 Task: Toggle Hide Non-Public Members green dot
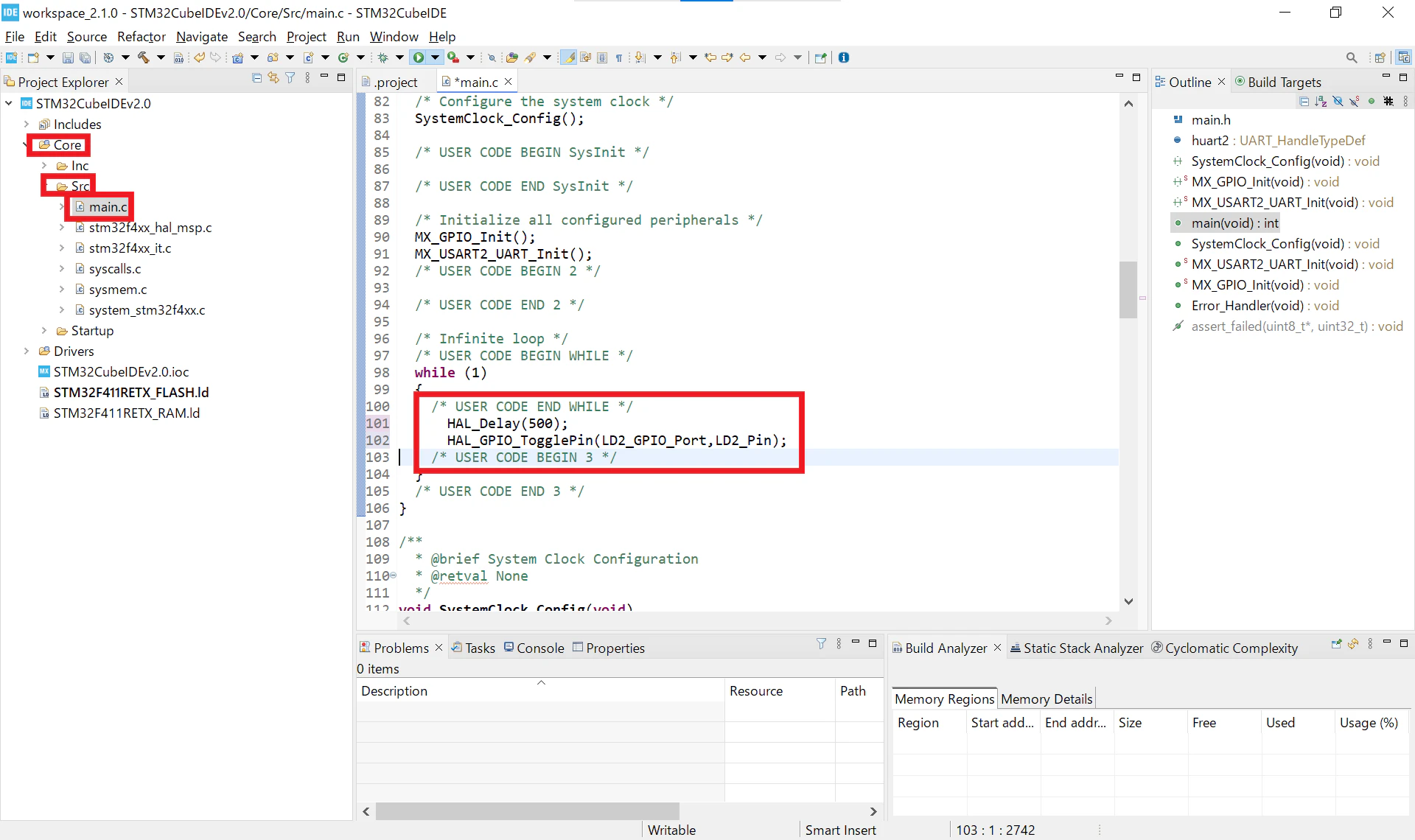[1372, 101]
